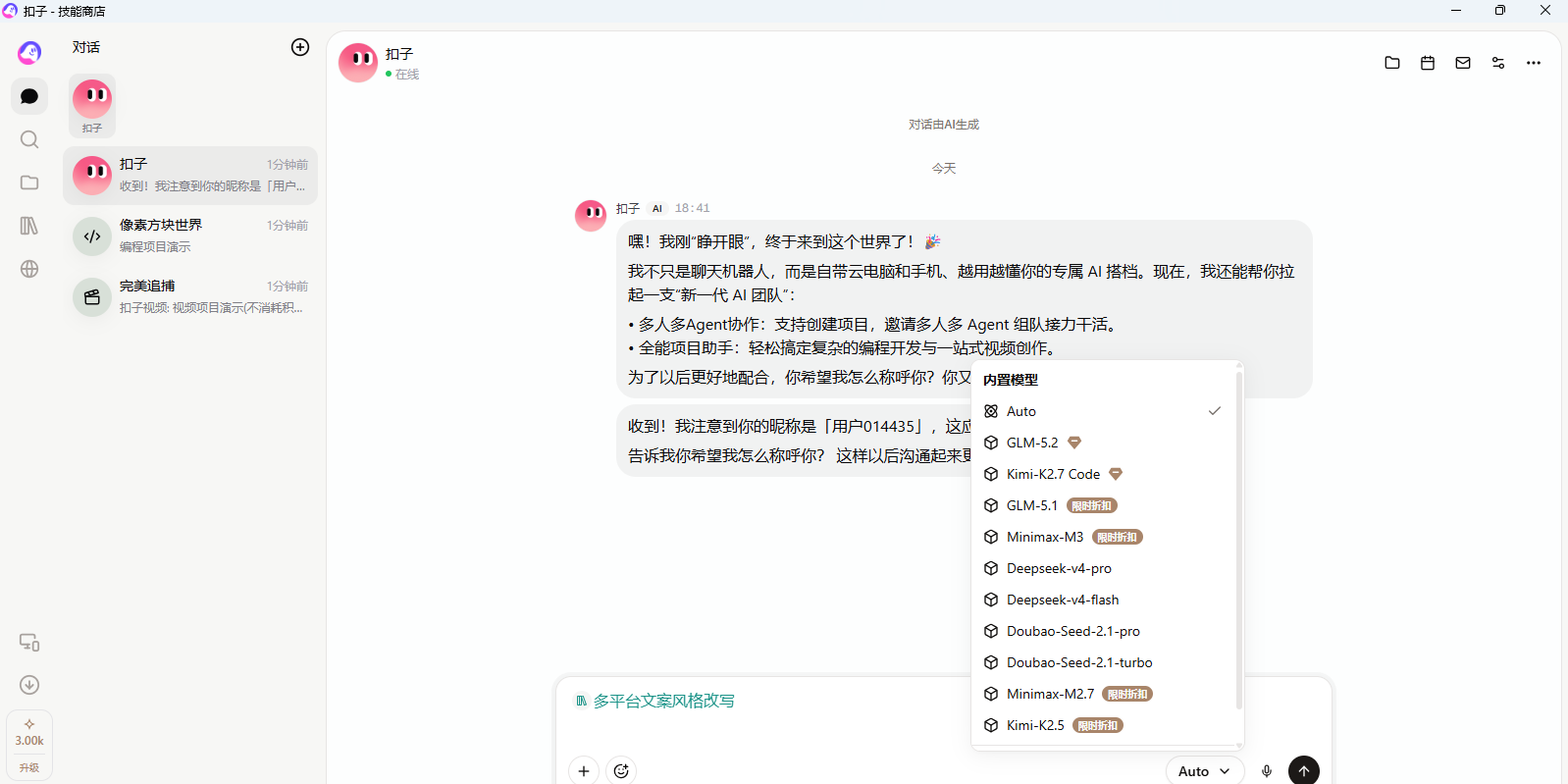Click the 多平台文案风格改写 skill tag
The width and height of the screenshot is (1568, 784).
click(x=655, y=701)
